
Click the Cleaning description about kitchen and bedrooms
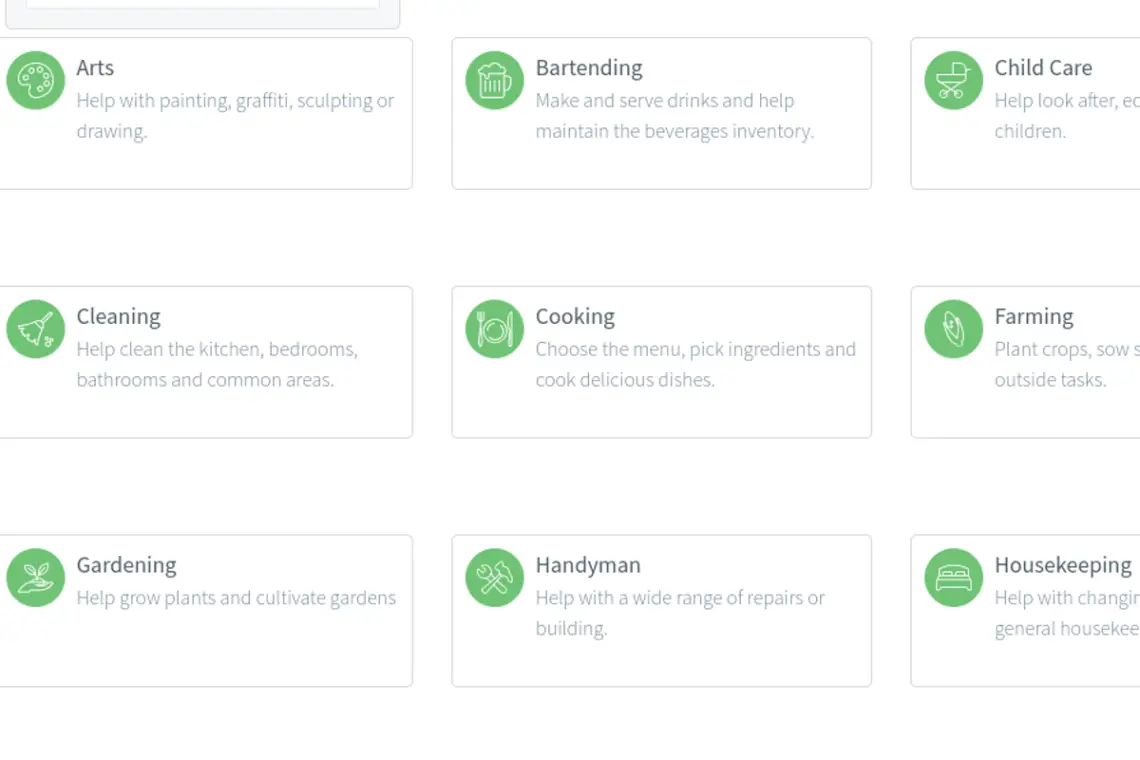pyautogui.click(x=216, y=364)
